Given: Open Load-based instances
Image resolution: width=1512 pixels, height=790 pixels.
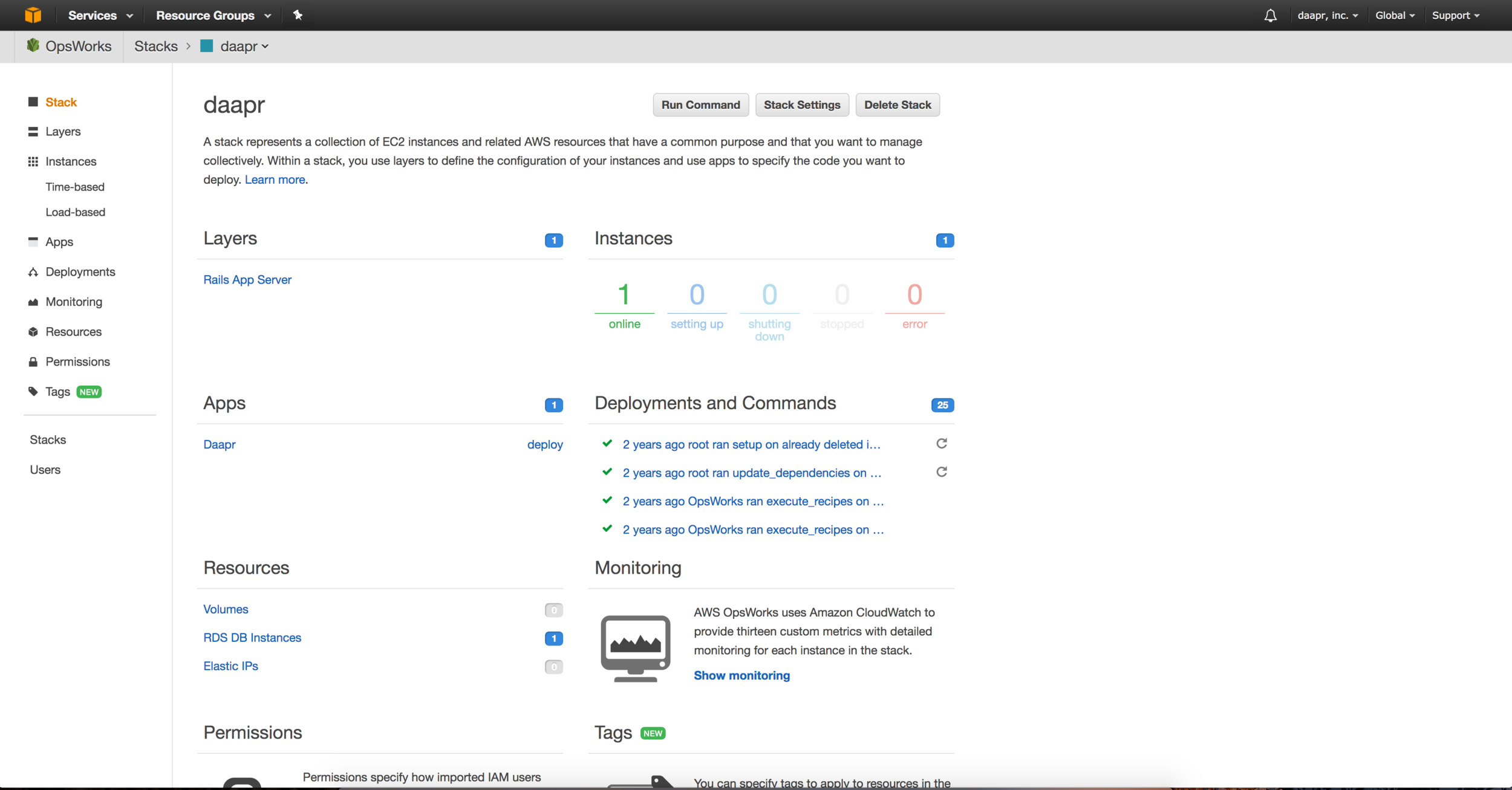Looking at the screenshot, I should coord(76,212).
